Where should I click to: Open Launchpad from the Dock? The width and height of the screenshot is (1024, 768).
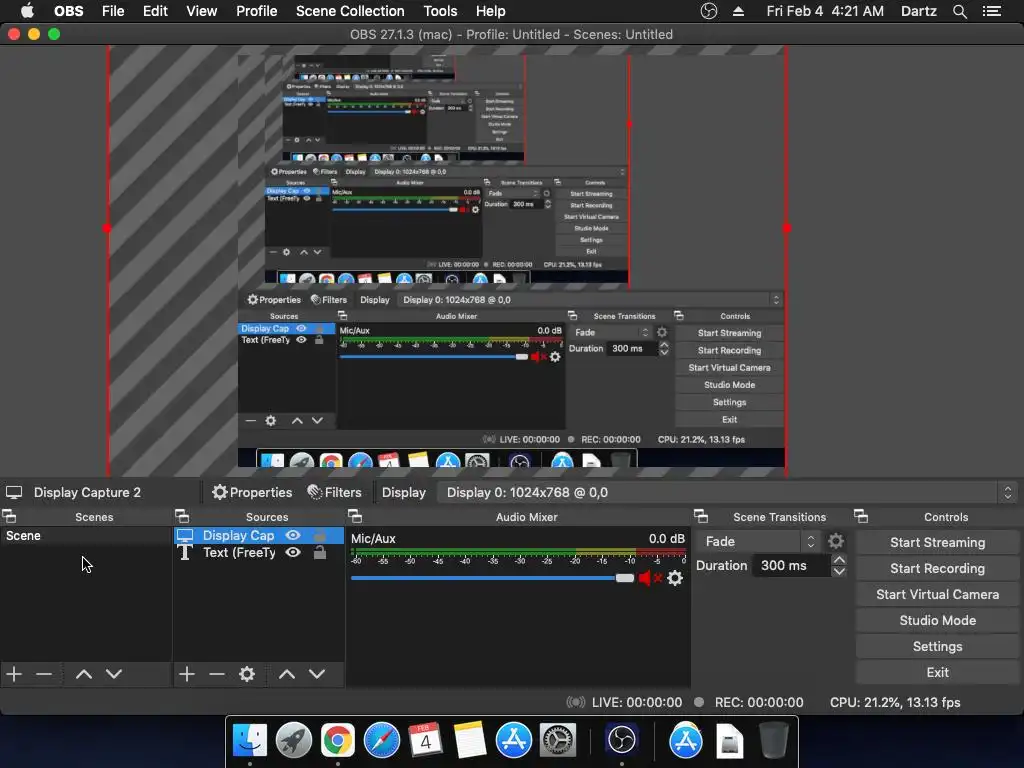pyautogui.click(x=294, y=740)
